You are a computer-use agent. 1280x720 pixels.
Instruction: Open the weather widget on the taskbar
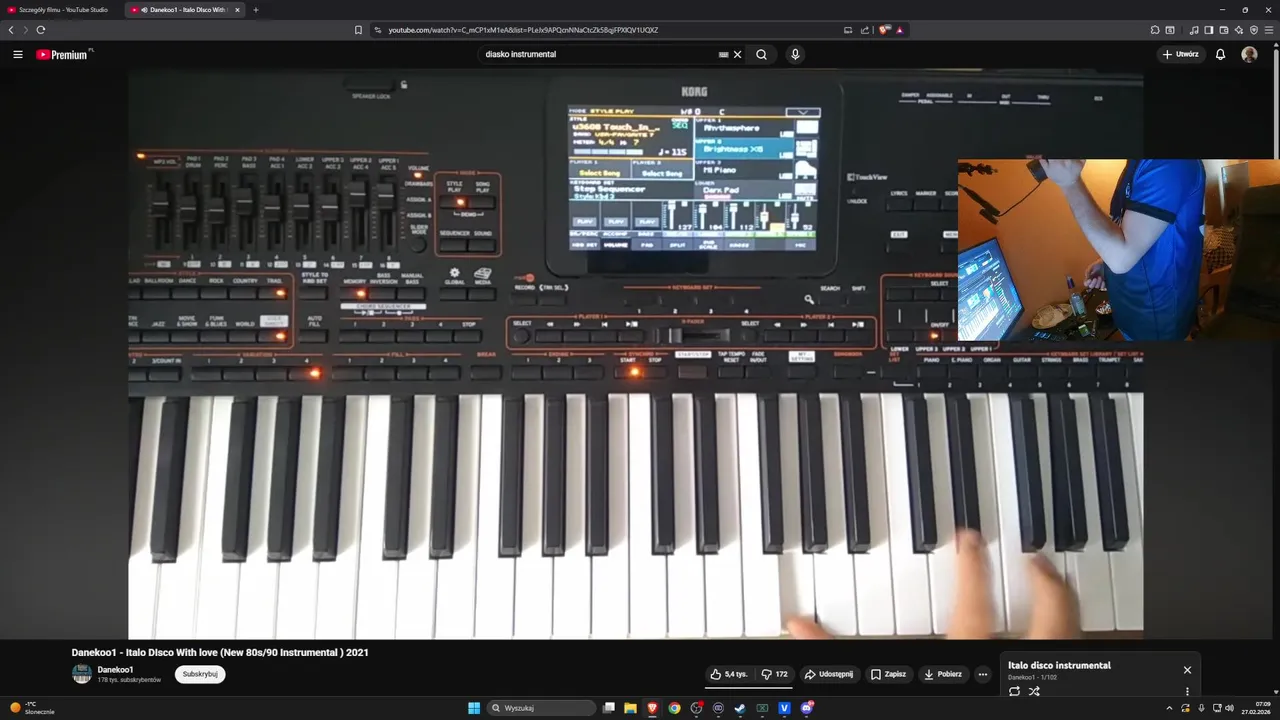pyautogui.click(x=33, y=708)
